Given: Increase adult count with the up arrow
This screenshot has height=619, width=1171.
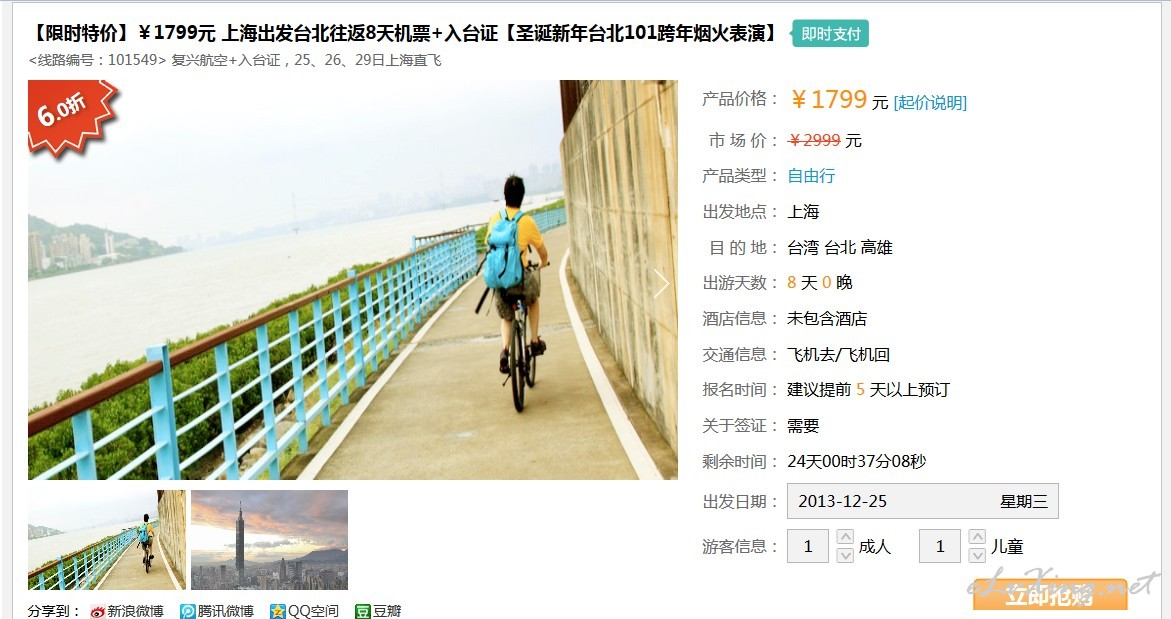Looking at the screenshot, I should [x=845, y=537].
